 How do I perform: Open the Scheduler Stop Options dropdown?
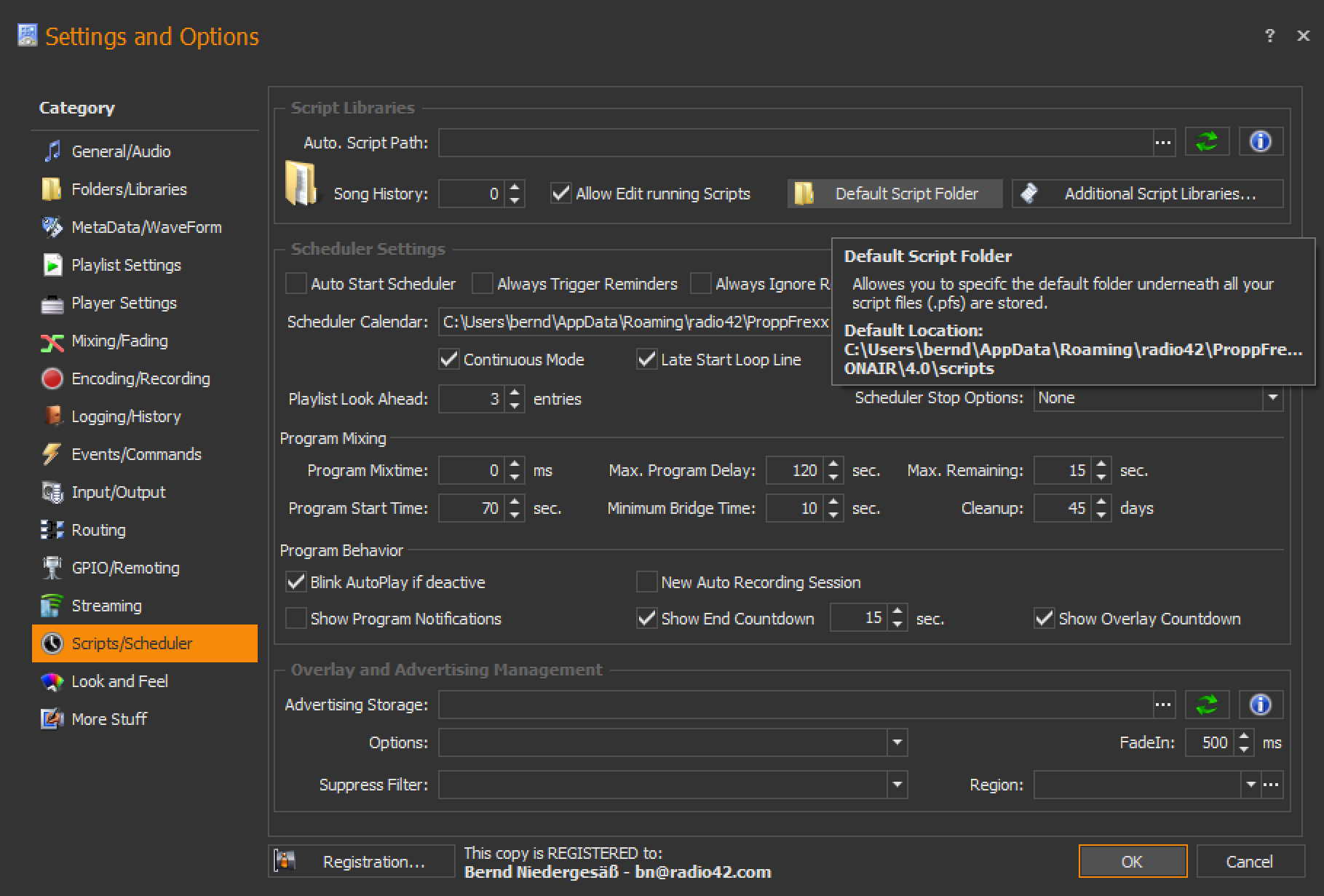1272,398
